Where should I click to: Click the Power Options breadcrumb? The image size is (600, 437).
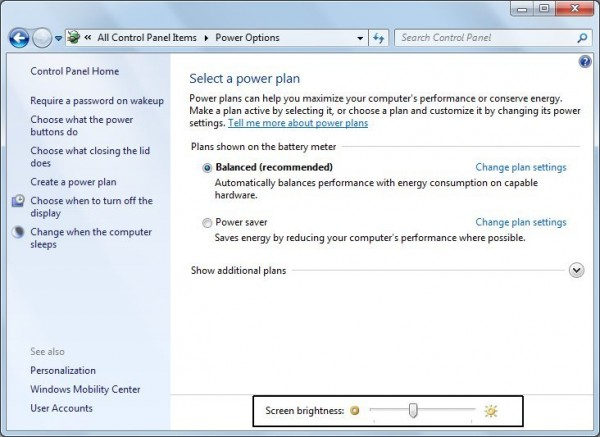(x=247, y=38)
